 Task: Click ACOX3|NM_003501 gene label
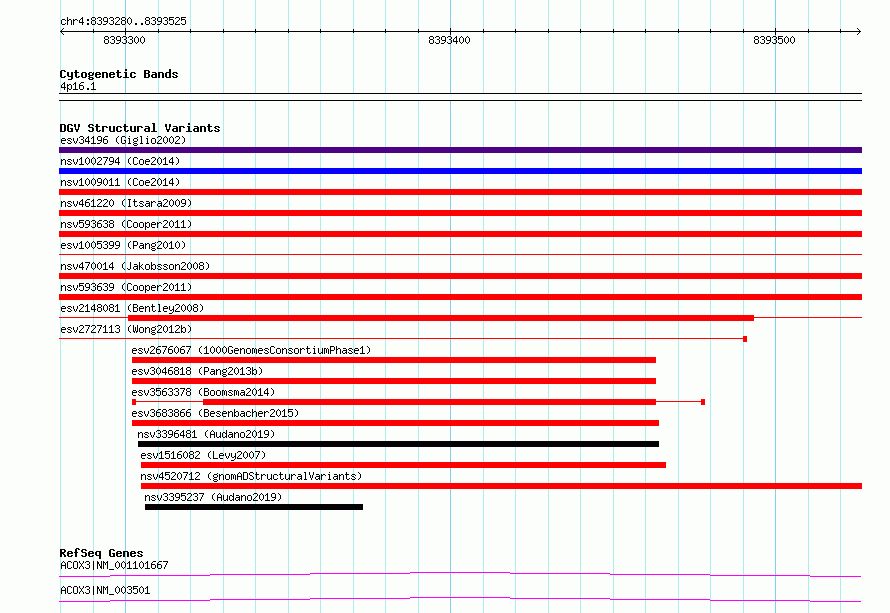[x=105, y=590]
